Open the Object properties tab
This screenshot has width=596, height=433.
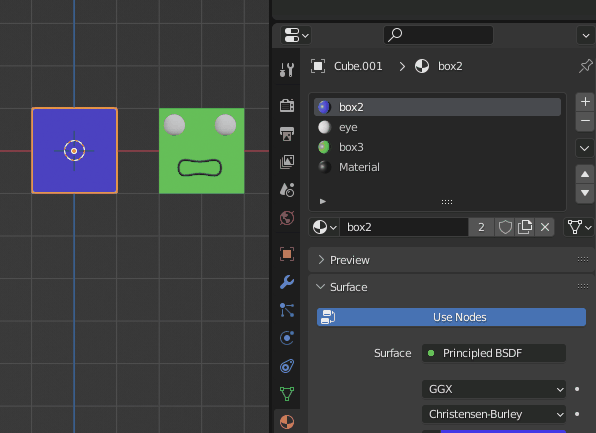pos(287,254)
